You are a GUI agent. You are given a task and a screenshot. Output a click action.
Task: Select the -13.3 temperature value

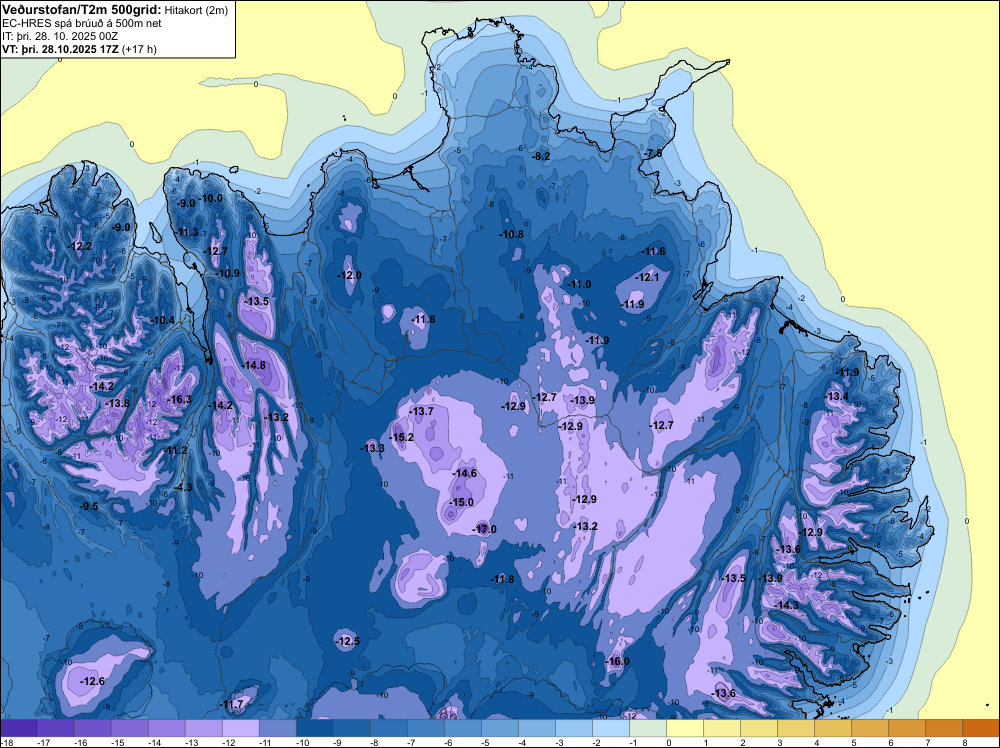point(373,448)
